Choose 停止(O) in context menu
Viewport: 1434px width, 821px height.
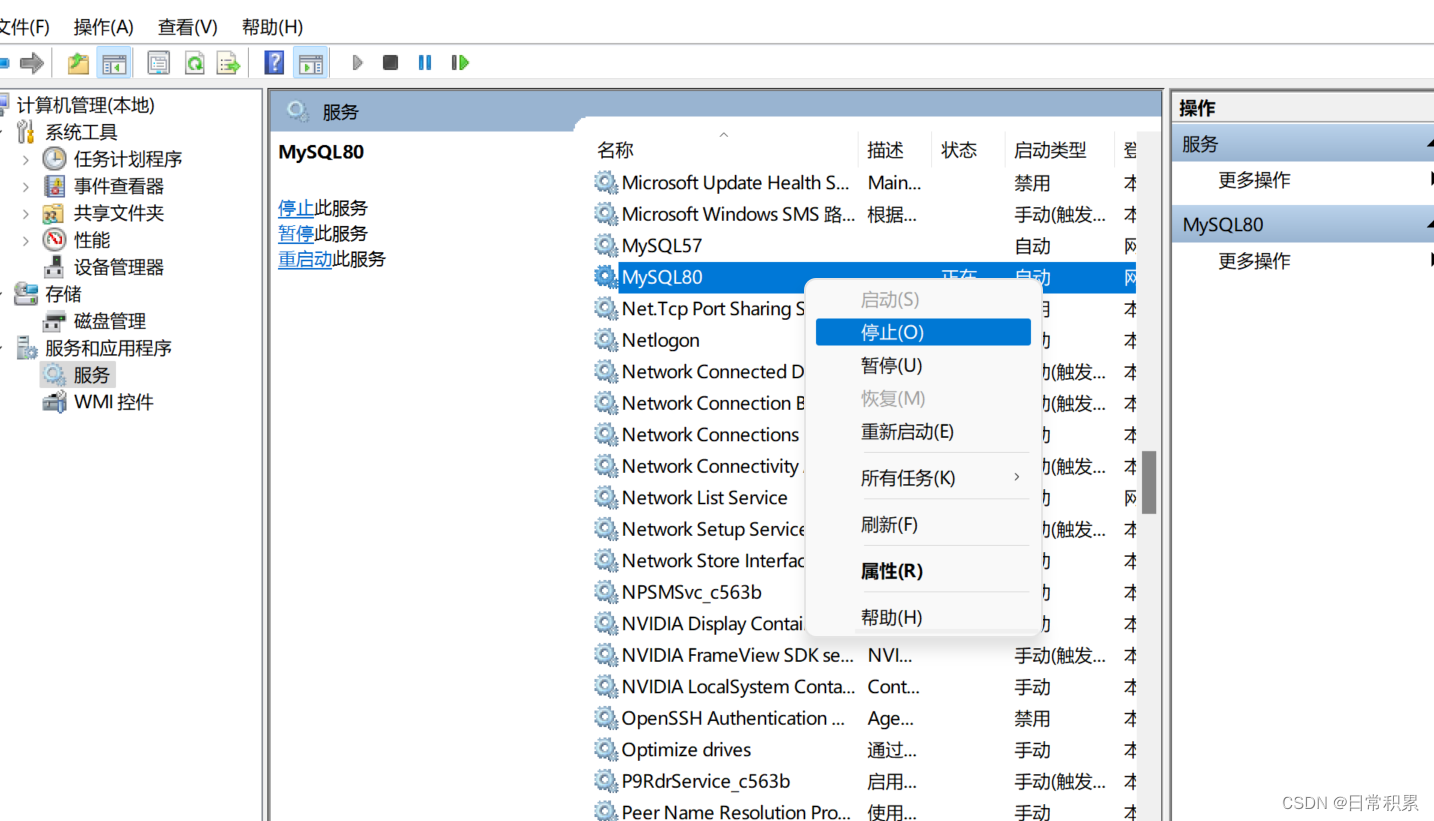point(923,332)
